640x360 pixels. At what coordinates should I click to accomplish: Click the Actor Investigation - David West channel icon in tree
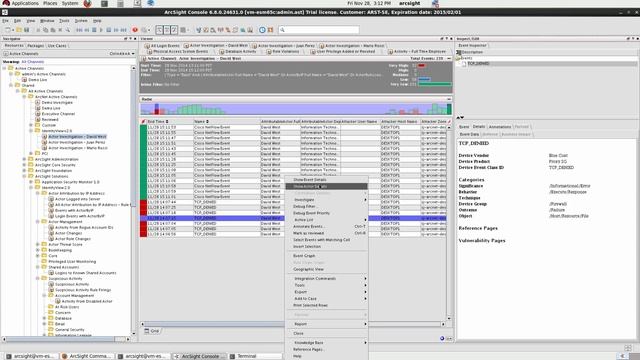coord(44,137)
